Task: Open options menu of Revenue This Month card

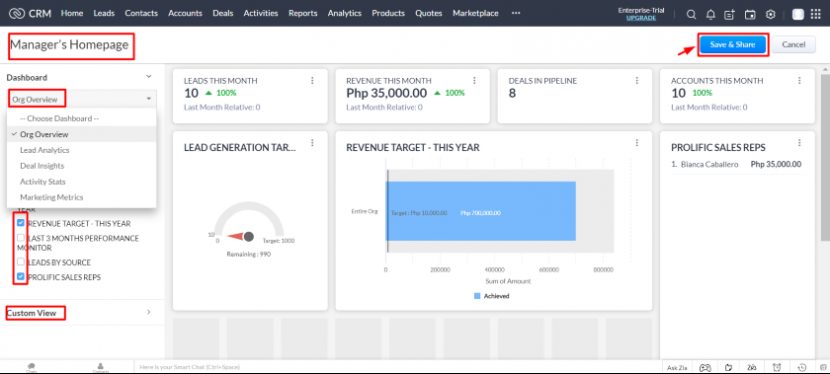Action: (474, 80)
